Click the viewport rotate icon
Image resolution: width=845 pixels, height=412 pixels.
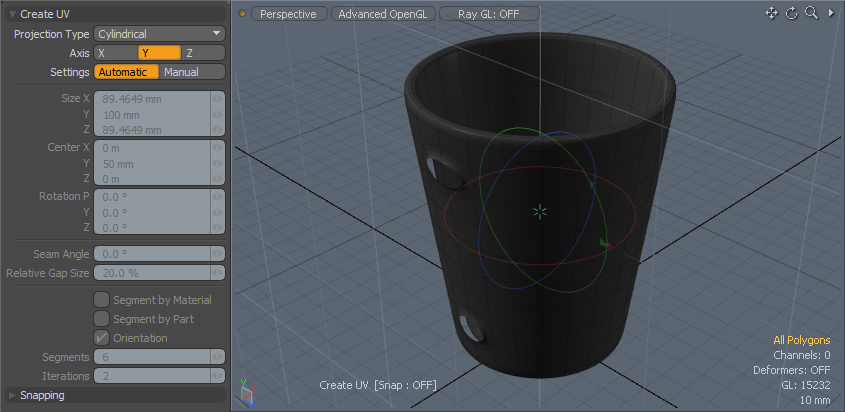[x=792, y=13]
